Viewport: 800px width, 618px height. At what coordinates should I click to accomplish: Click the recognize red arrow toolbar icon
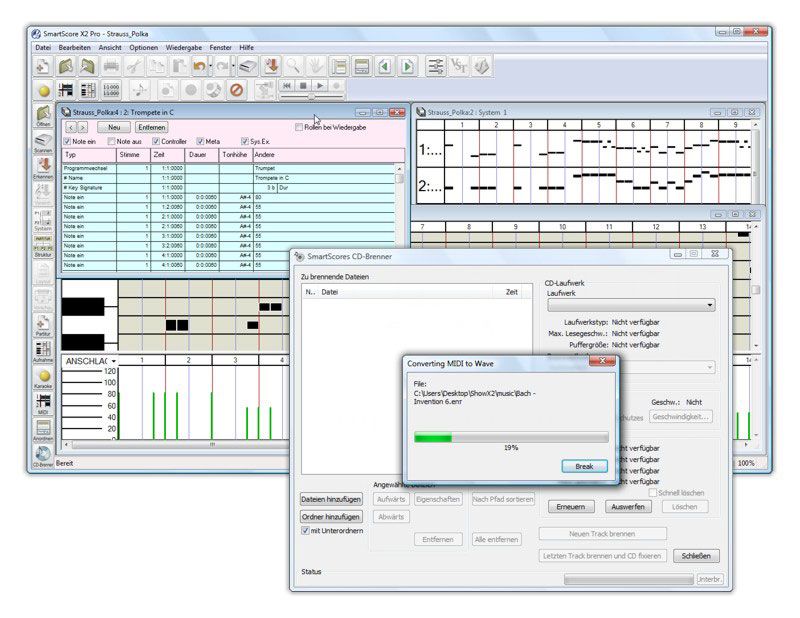tap(271, 66)
